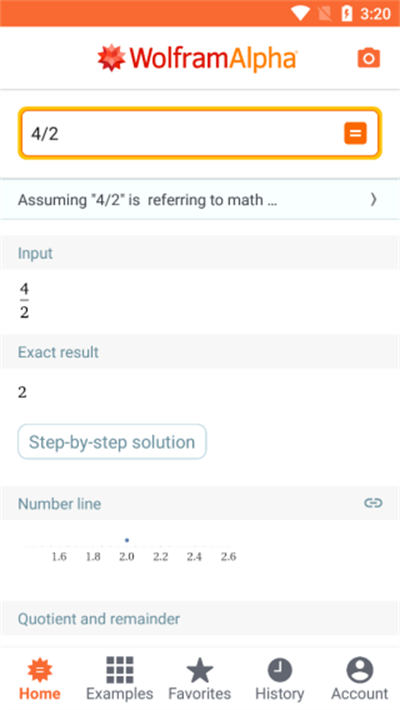The image size is (400, 710).
Task: Open the 'Assuming 4/2 is referring to math' banner
Action: (200, 200)
